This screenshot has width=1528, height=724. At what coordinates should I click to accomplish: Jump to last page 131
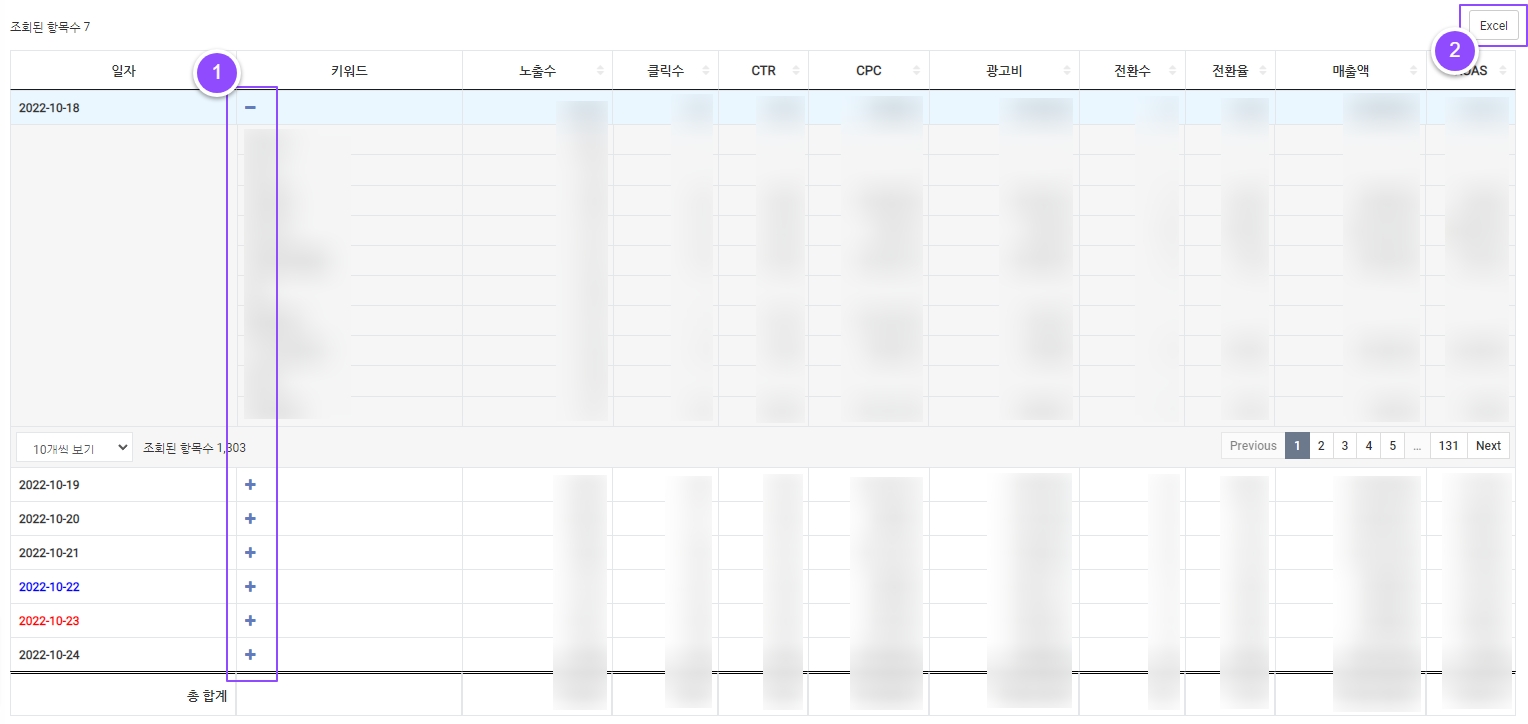click(1449, 446)
